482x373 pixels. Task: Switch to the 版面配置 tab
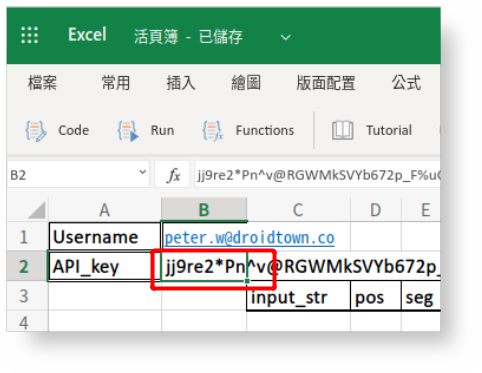coord(326,83)
